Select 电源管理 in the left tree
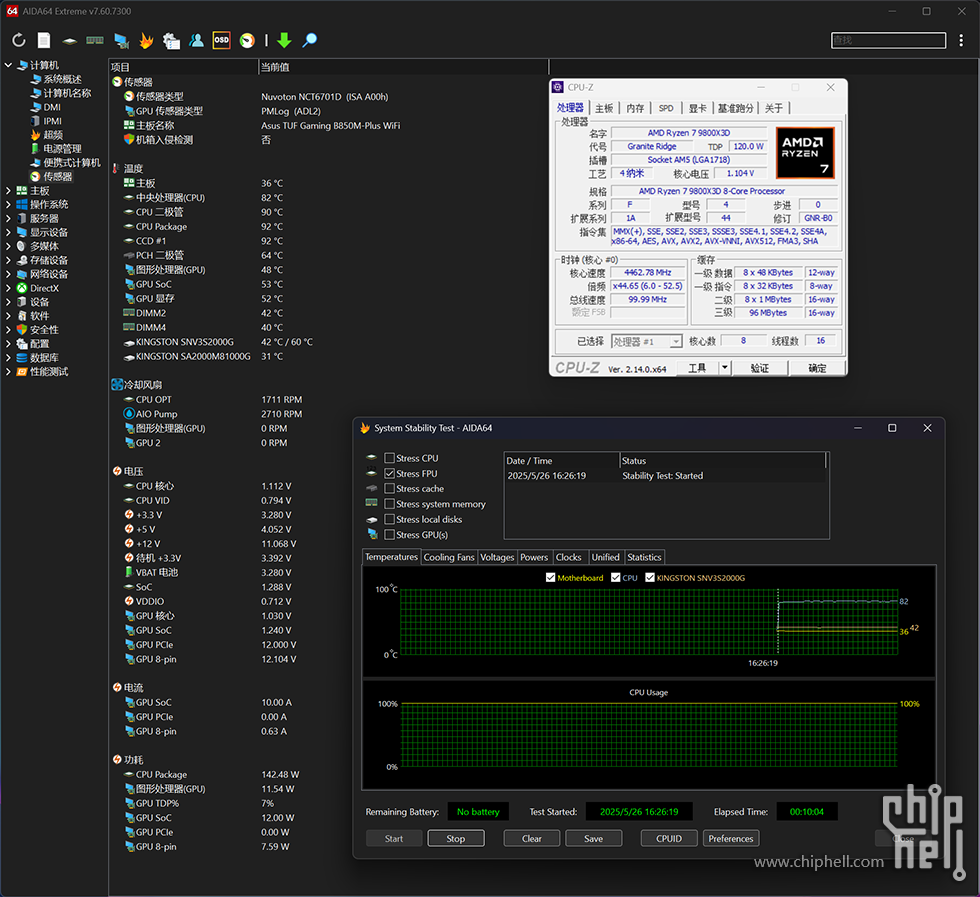Image resolution: width=980 pixels, height=897 pixels. click(62, 149)
